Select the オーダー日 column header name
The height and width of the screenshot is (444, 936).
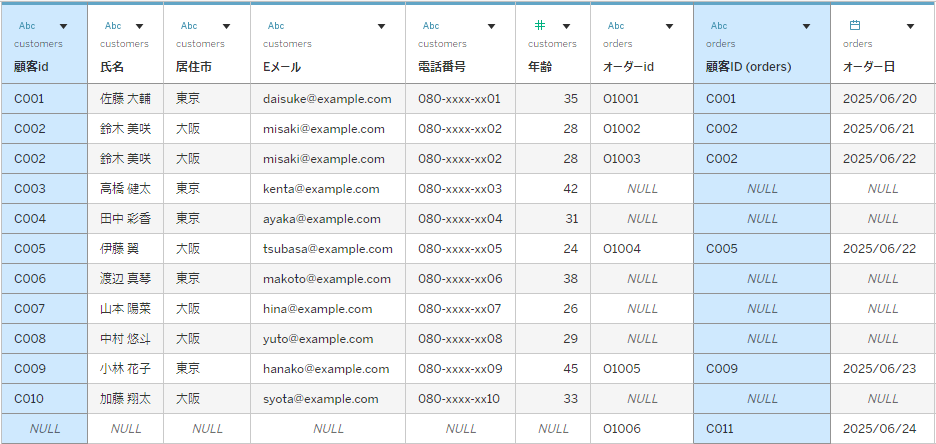point(869,67)
